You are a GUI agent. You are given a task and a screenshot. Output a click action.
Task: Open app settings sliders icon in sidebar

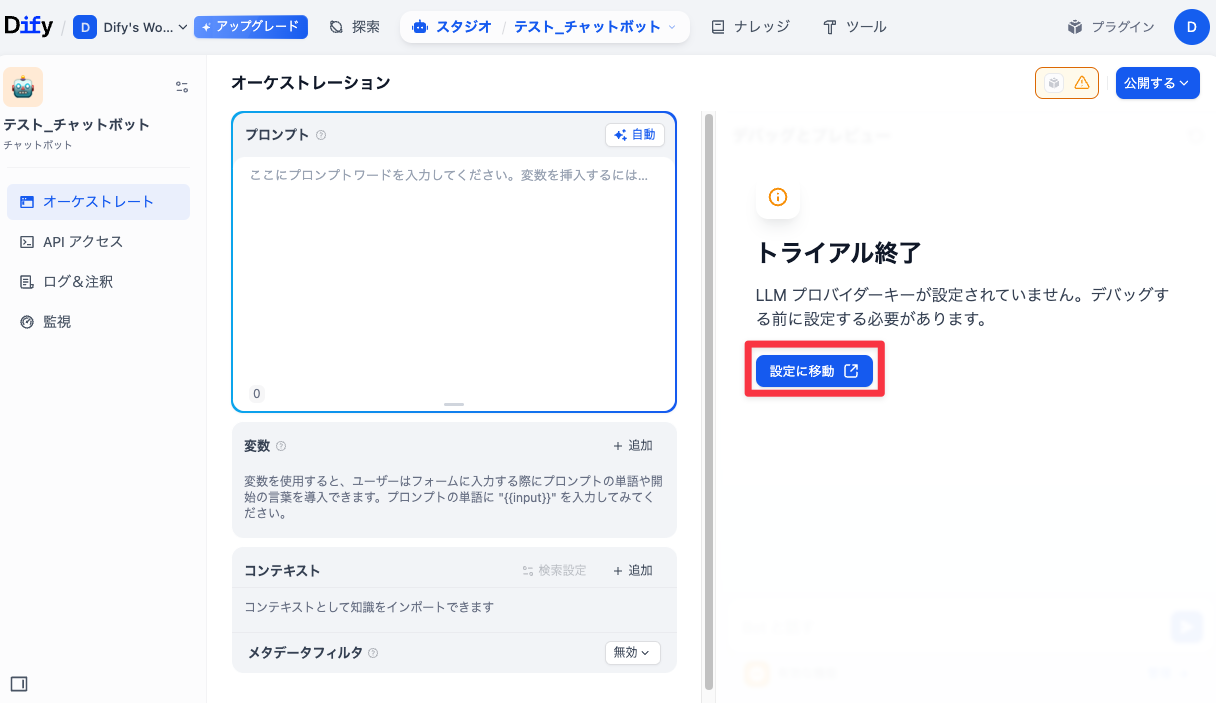click(x=182, y=87)
